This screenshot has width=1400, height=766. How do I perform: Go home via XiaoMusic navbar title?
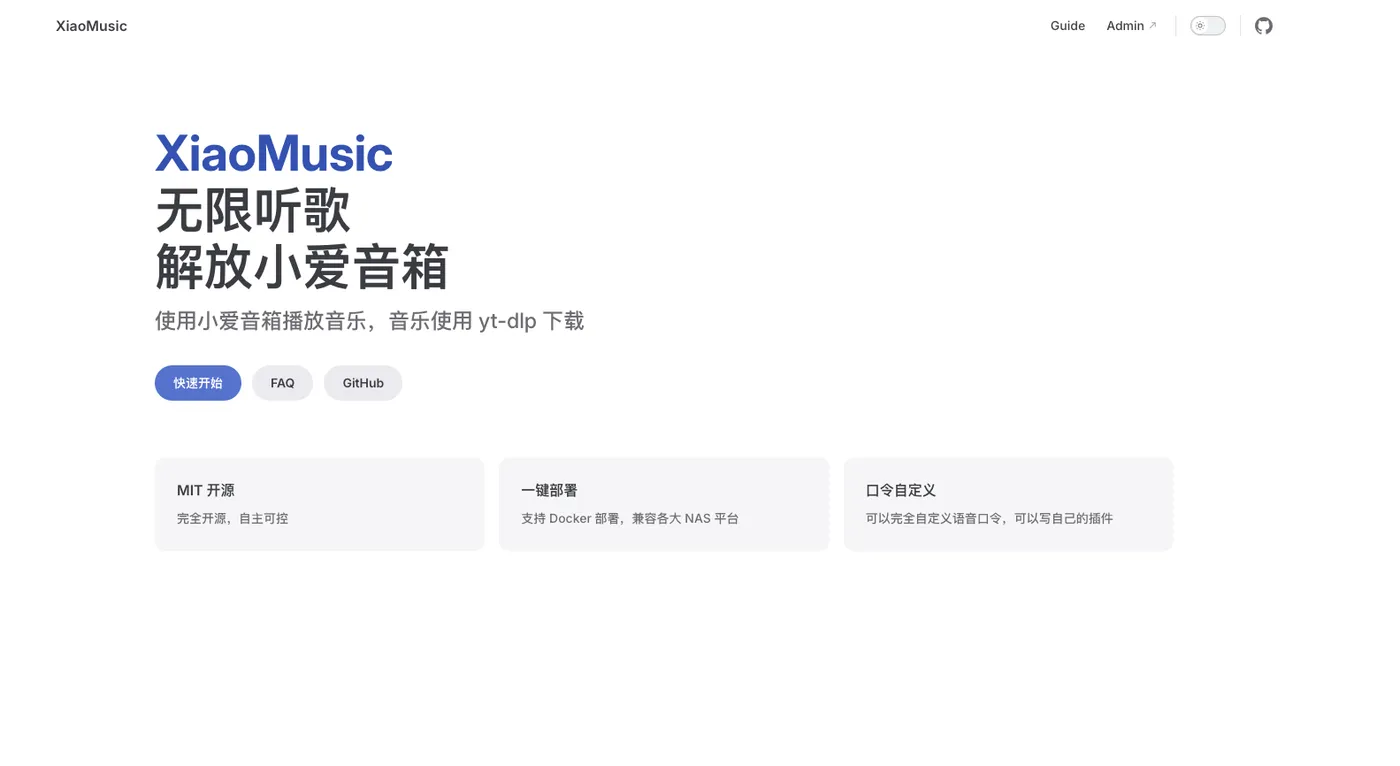click(91, 26)
